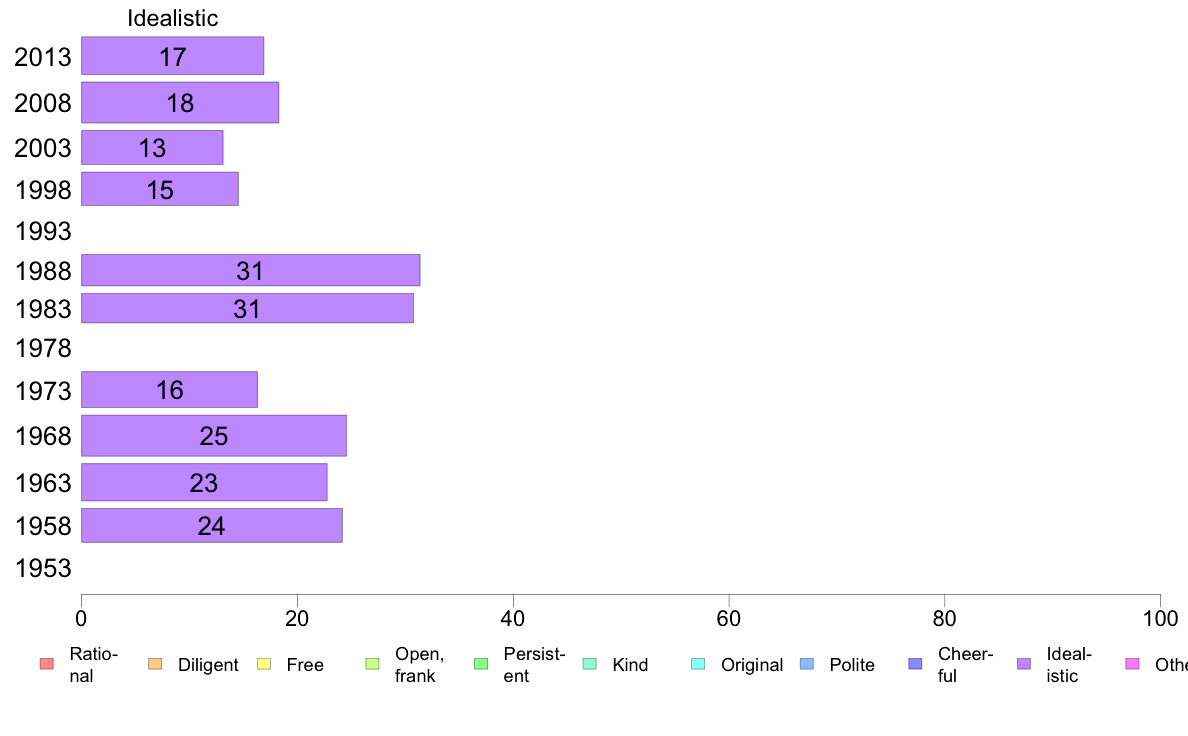Screen dimensions: 1188x736
Task: Click the 1968 bar showing 25
Action: pos(214,436)
